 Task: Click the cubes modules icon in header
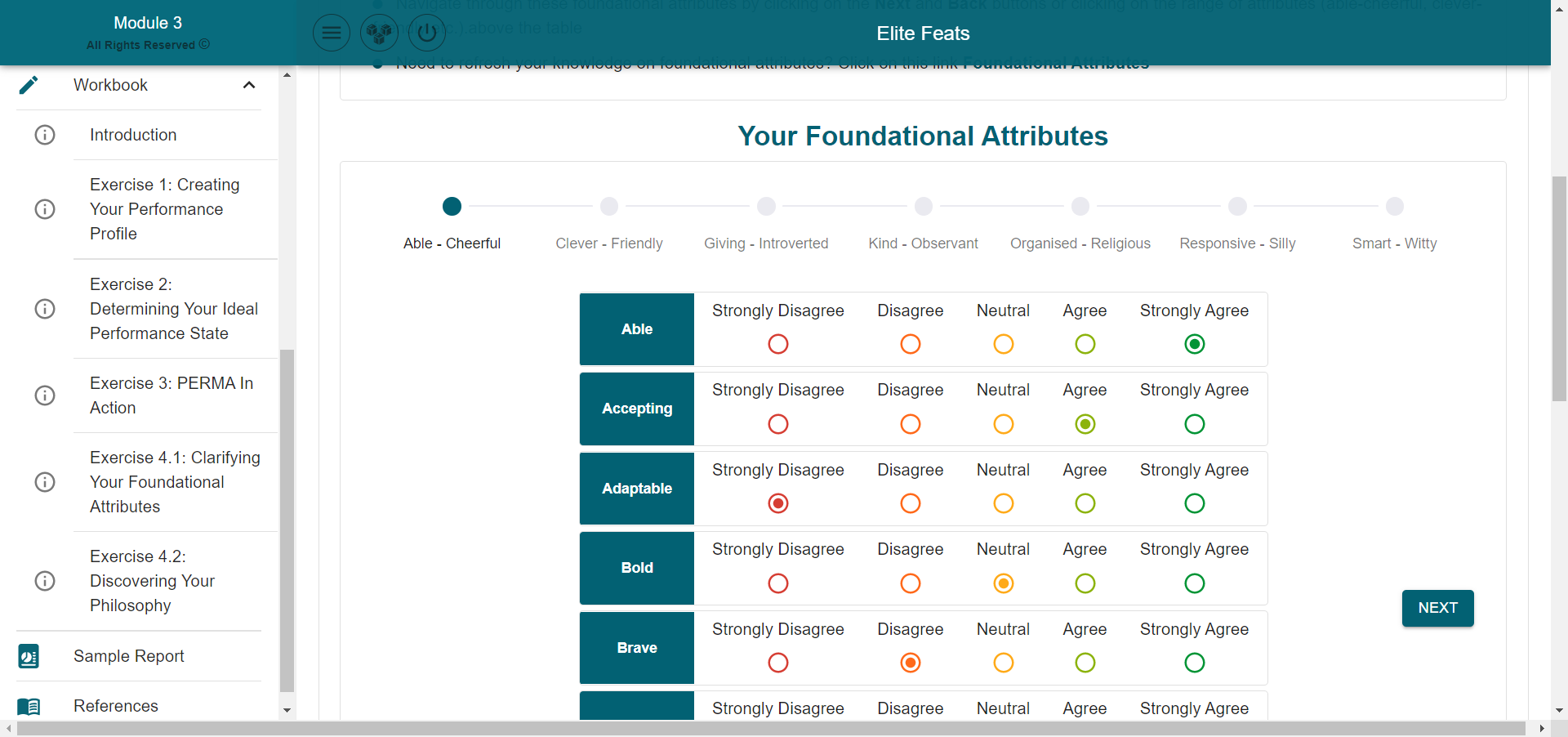pos(379,33)
